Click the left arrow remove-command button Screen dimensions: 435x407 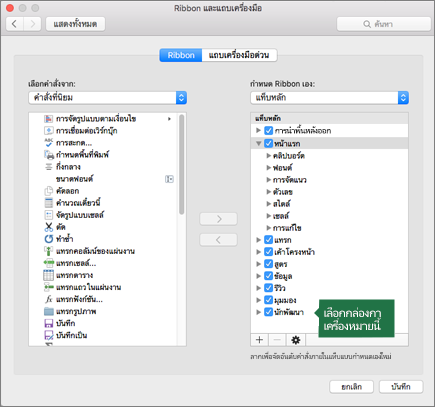(x=218, y=240)
